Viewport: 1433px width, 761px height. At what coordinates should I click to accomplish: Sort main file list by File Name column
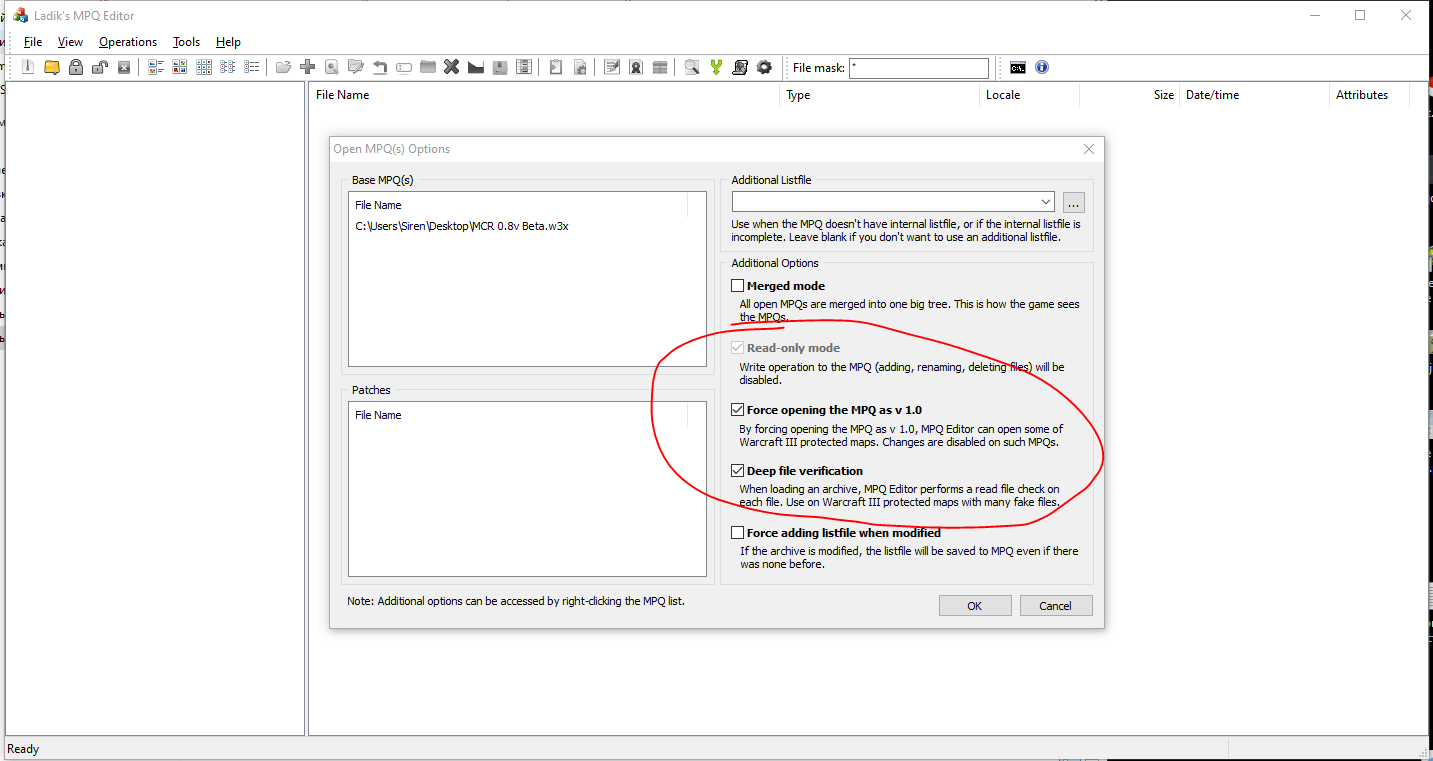(x=545, y=95)
